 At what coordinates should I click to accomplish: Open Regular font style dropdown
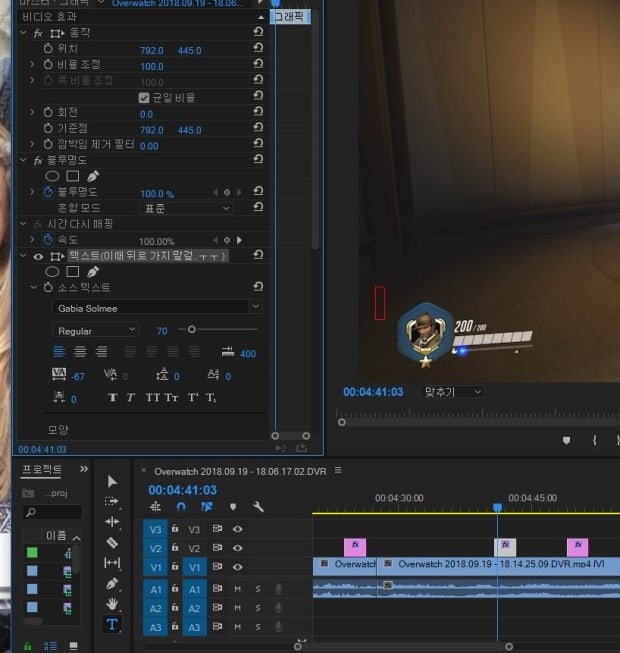pyautogui.click(x=96, y=331)
